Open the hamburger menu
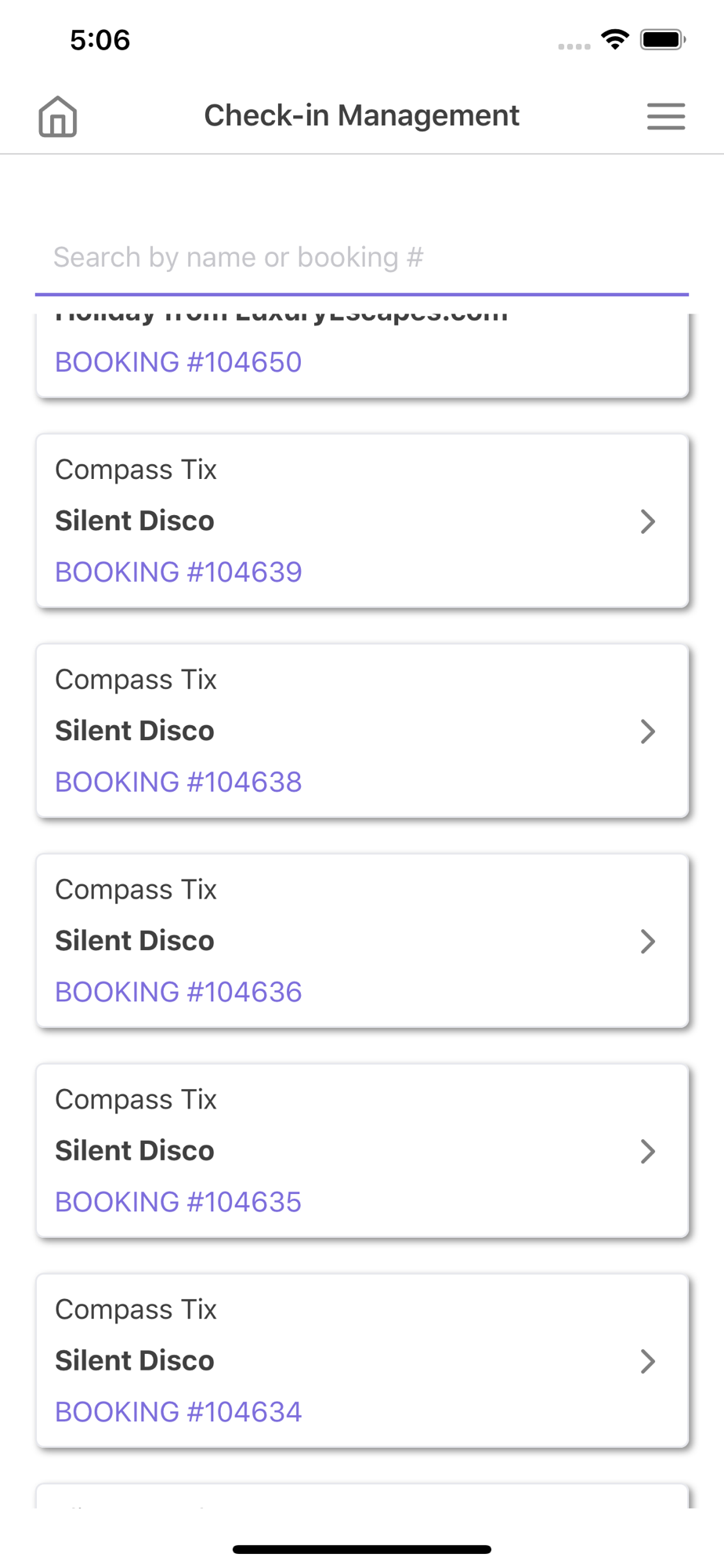Screen dimensions: 724x1568 click(666, 117)
